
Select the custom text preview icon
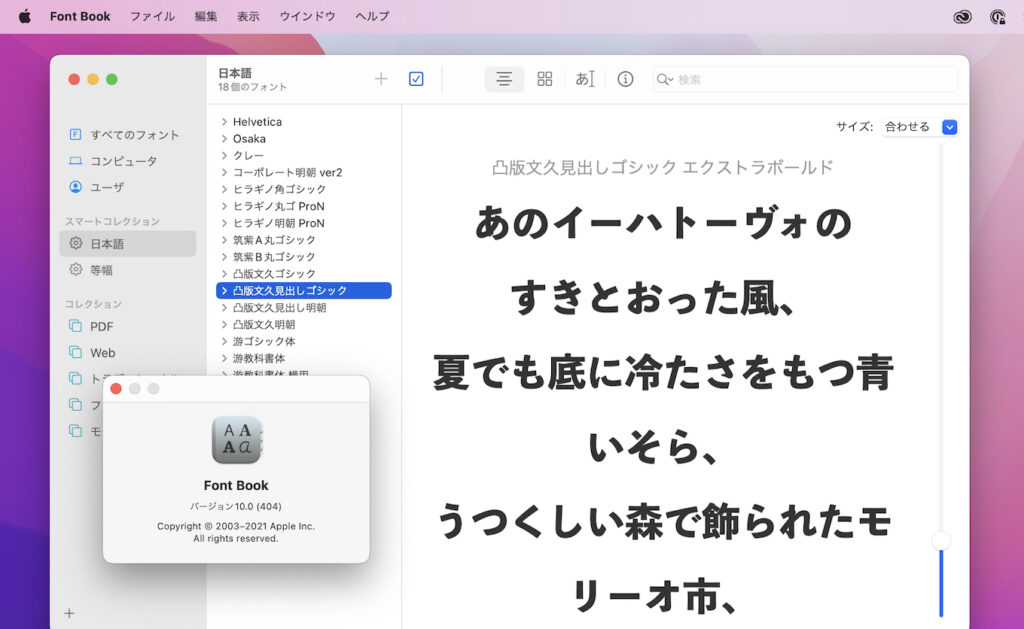[585, 79]
